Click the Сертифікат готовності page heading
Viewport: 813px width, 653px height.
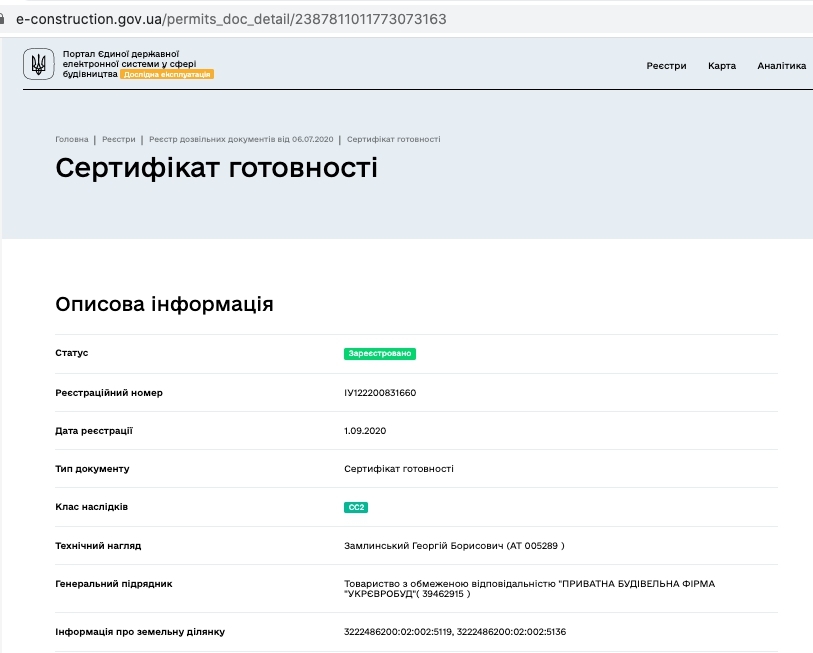coord(217,168)
